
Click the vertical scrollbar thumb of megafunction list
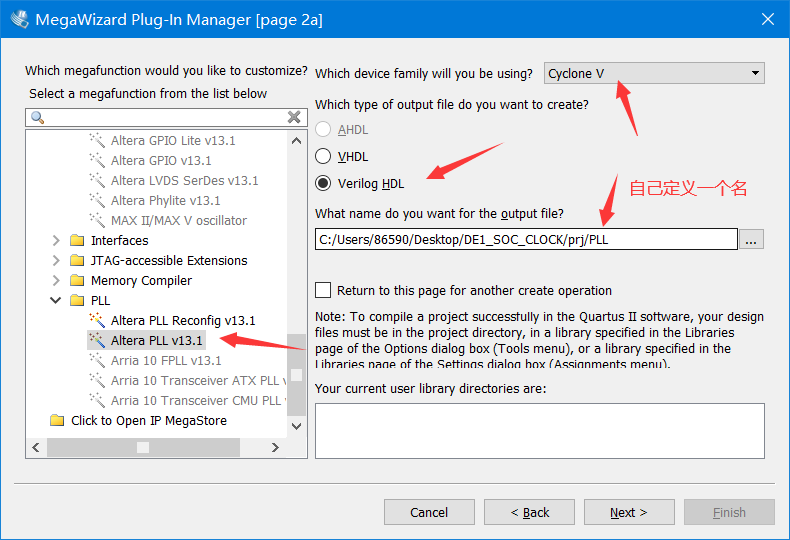click(297, 375)
